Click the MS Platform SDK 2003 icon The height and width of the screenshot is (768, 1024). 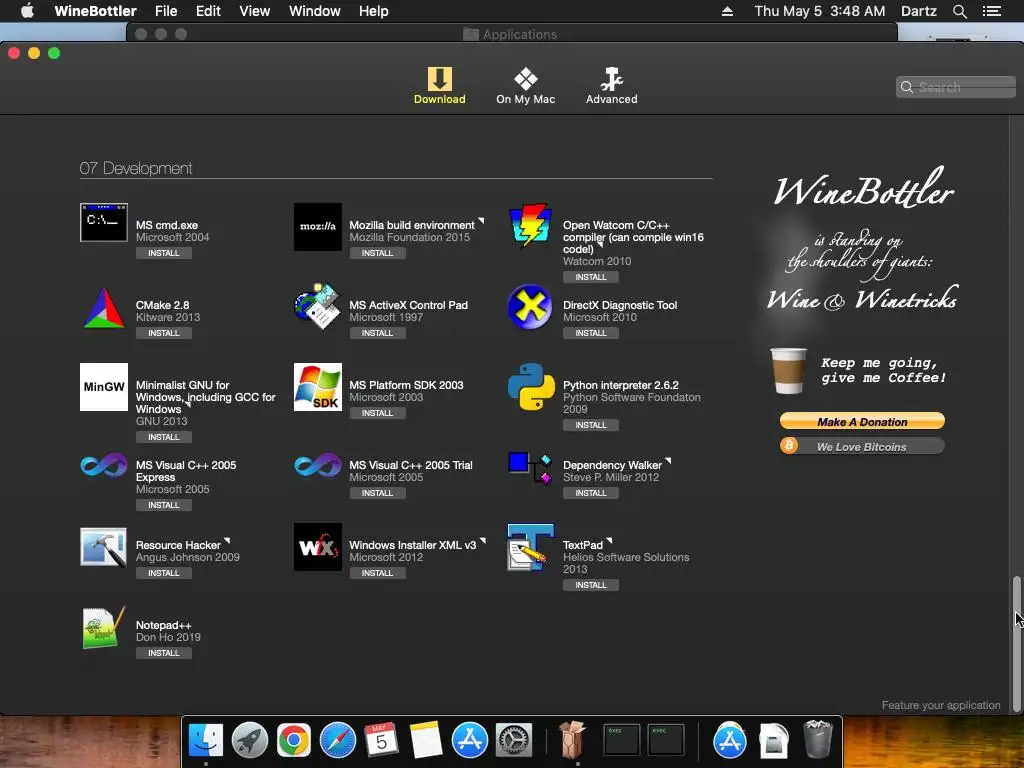click(317, 387)
